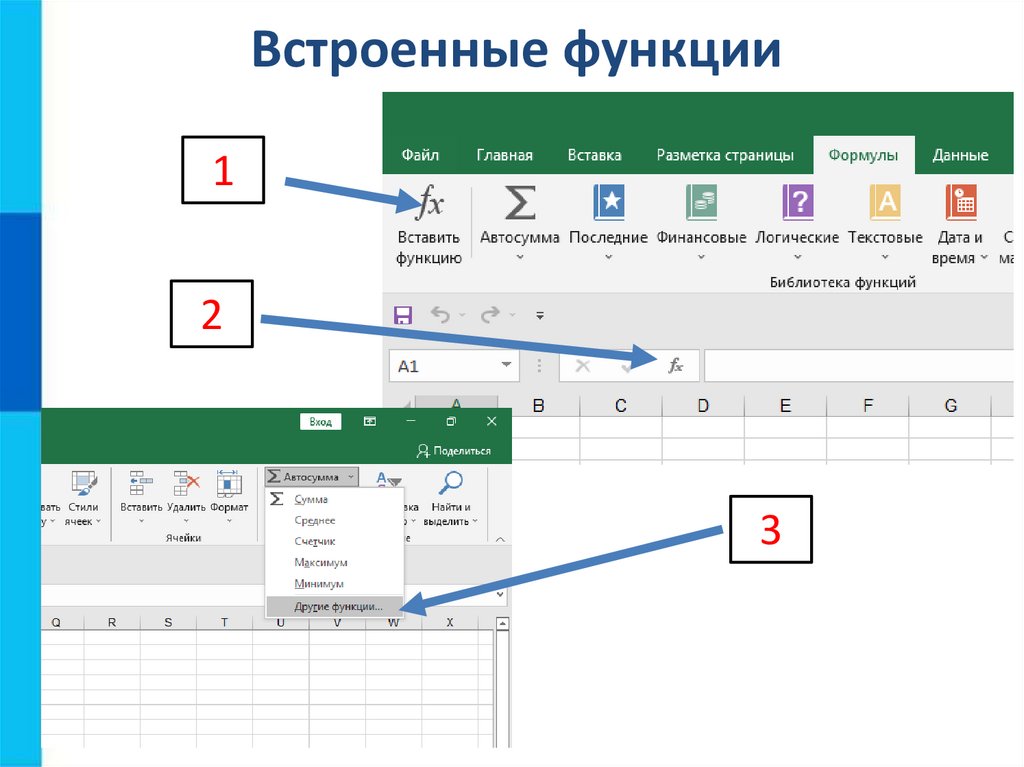
Task: Click the Вход sign-in button
Action: [321, 421]
